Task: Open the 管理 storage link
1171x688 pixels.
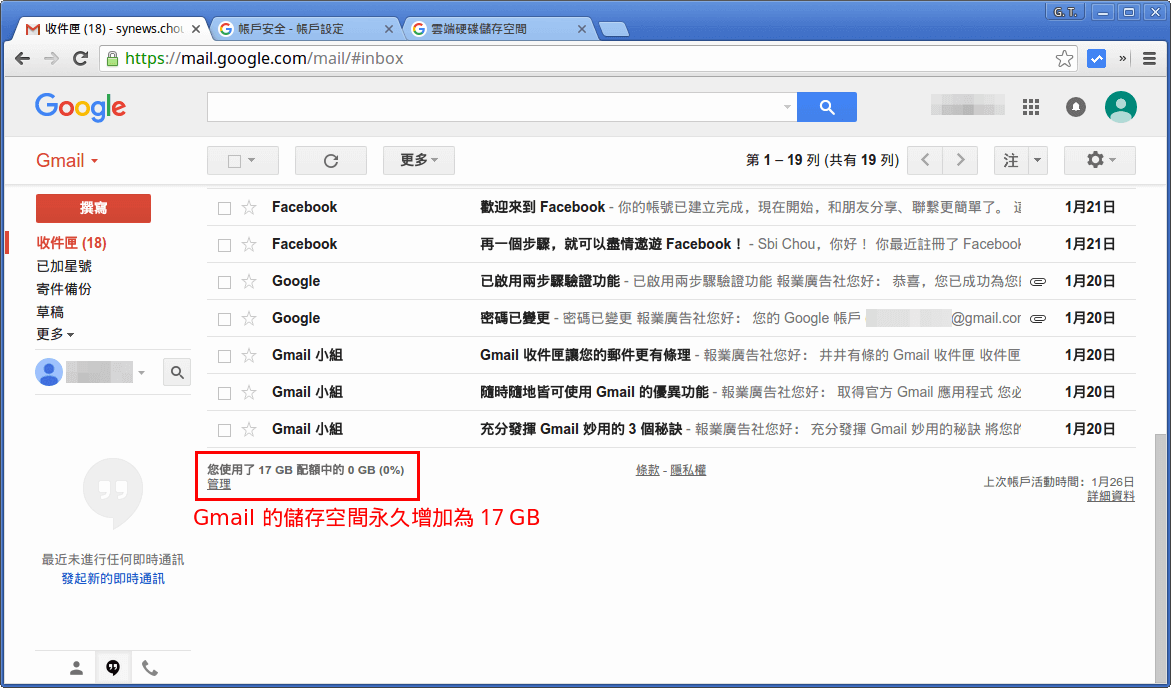Action: click(217, 484)
